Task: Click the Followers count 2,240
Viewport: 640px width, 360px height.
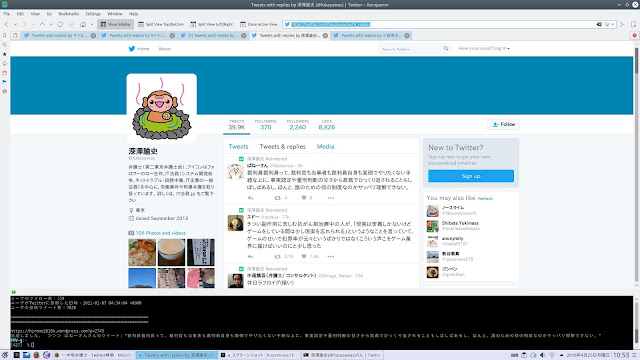Action: (x=298, y=125)
